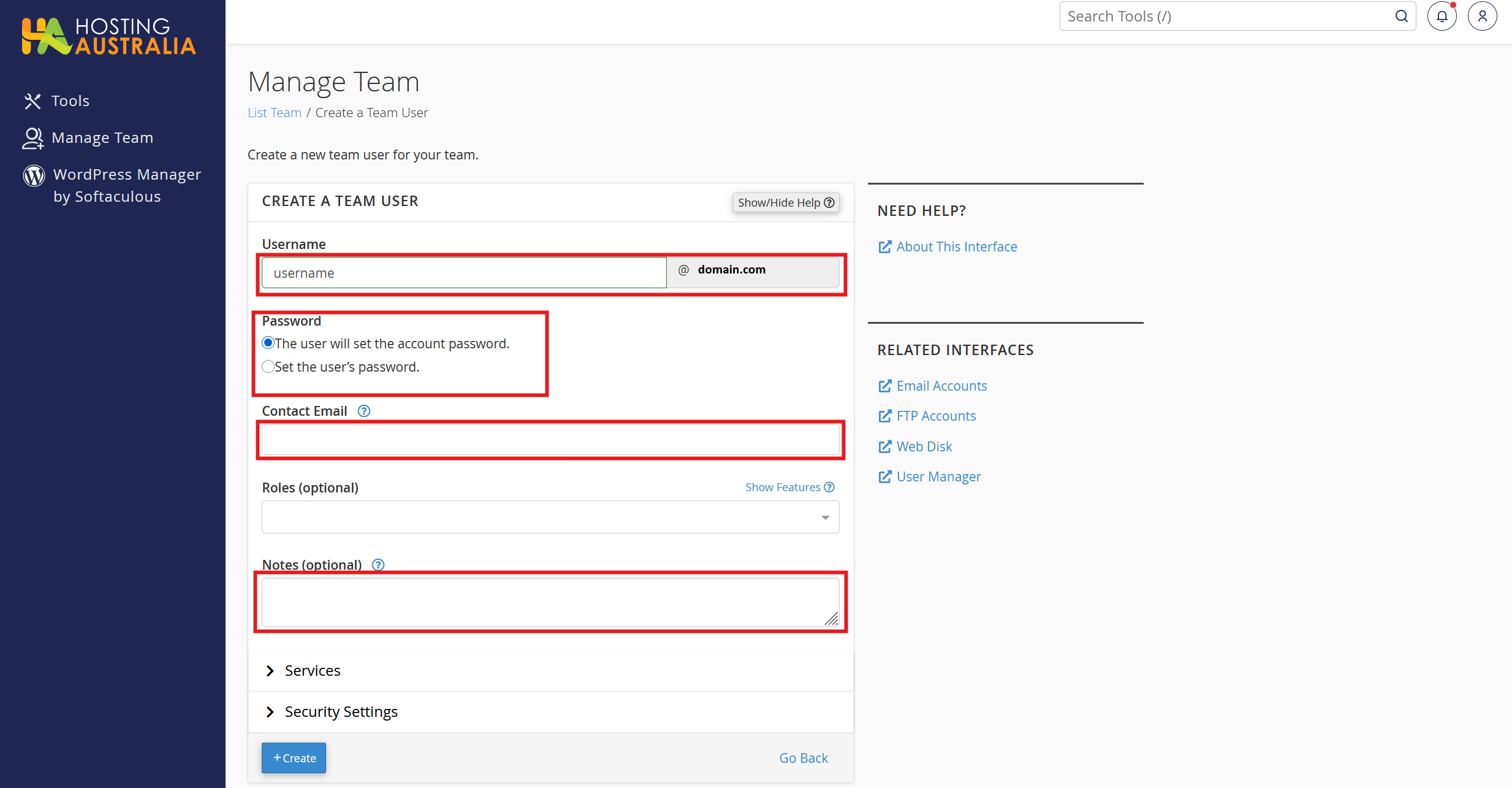The width and height of the screenshot is (1512, 788).
Task: Focus the Search Tools box
Action: 1237,17
